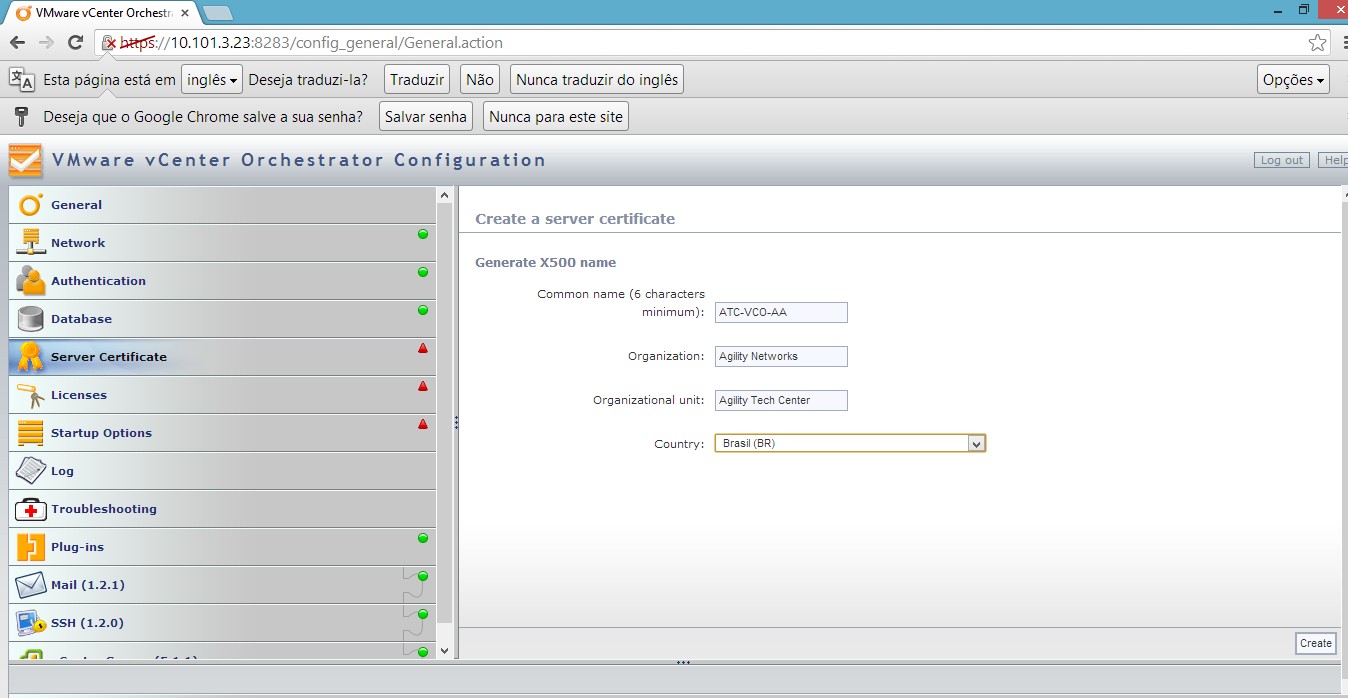The width and height of the screenshot is (1348, 698).
Task: Click the sidebar vertical scrollbar
Action: [x=445, y=400]
